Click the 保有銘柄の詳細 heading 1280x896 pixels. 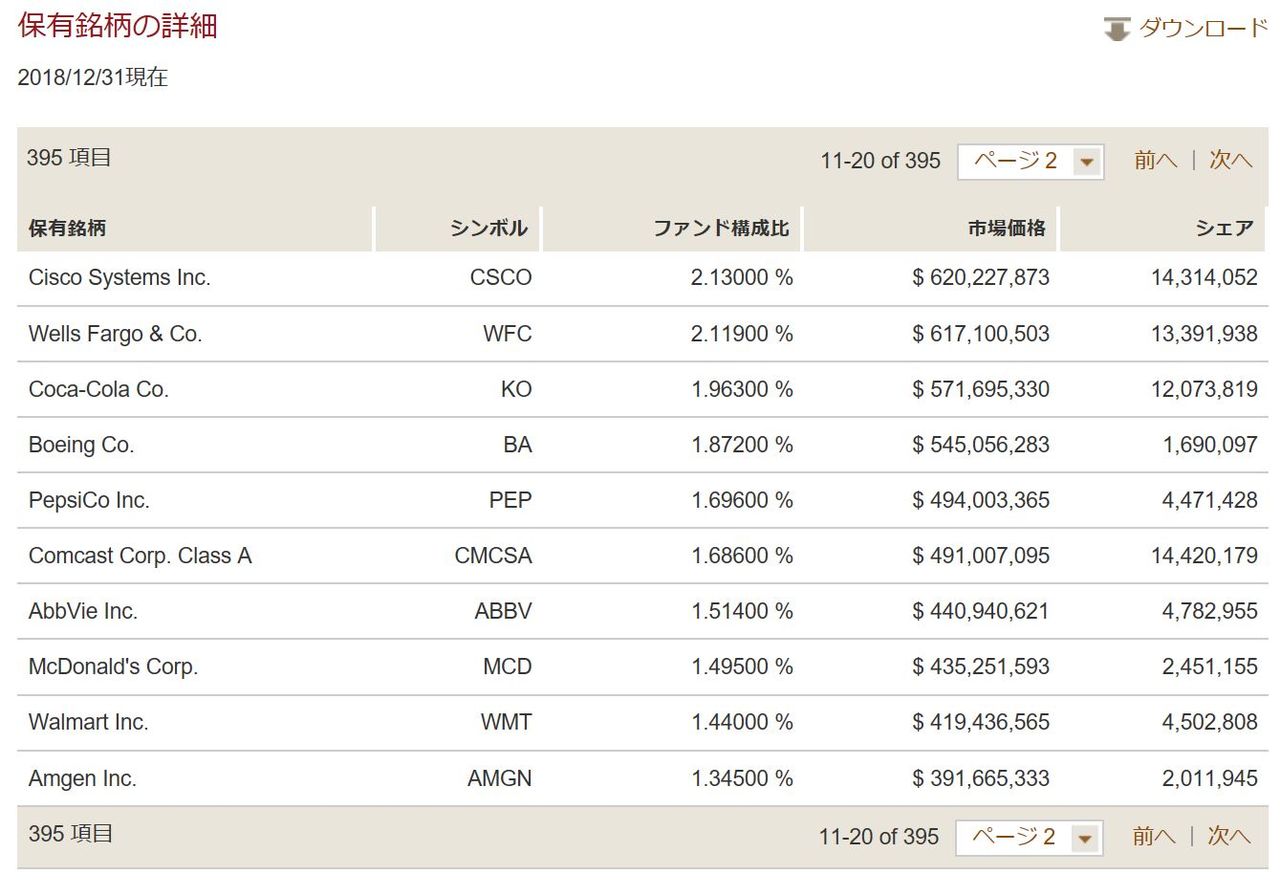pos(117,26)
